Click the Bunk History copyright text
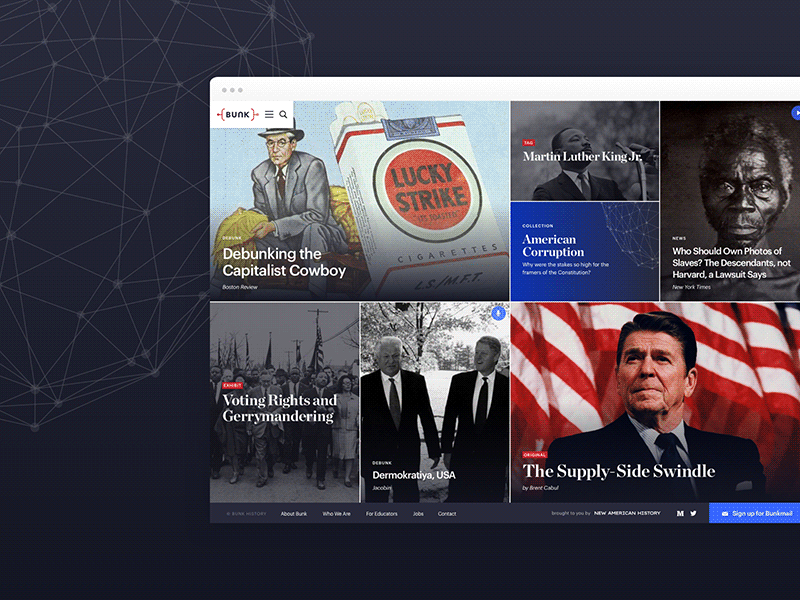This screenshot has height=600, width=800. [246, 514]
